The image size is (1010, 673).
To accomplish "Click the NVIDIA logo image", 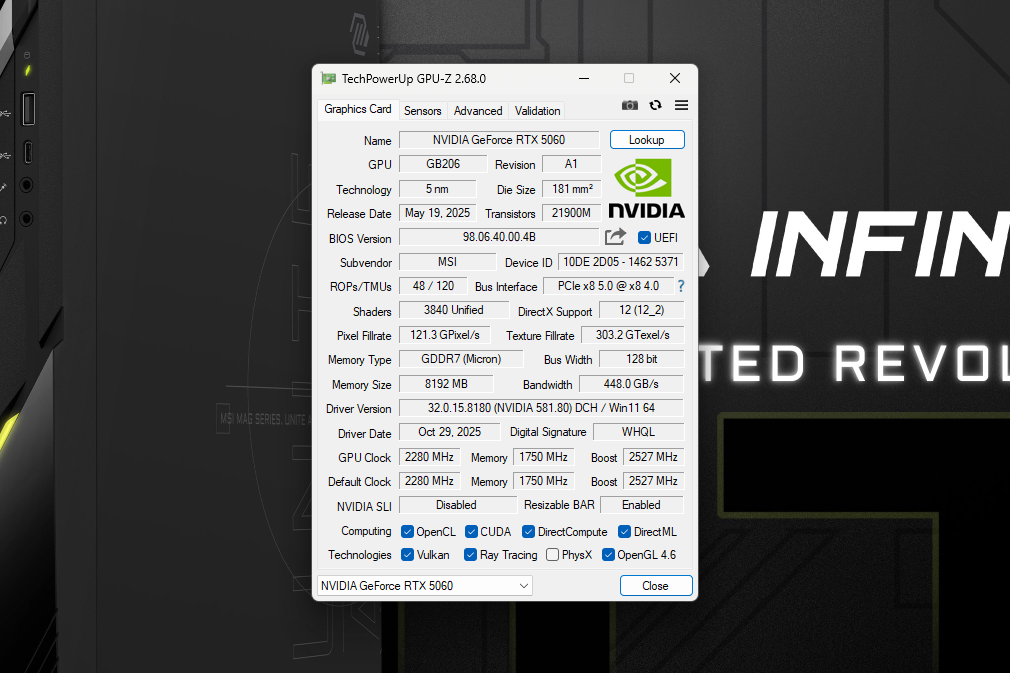I will [x=645, y=188].
